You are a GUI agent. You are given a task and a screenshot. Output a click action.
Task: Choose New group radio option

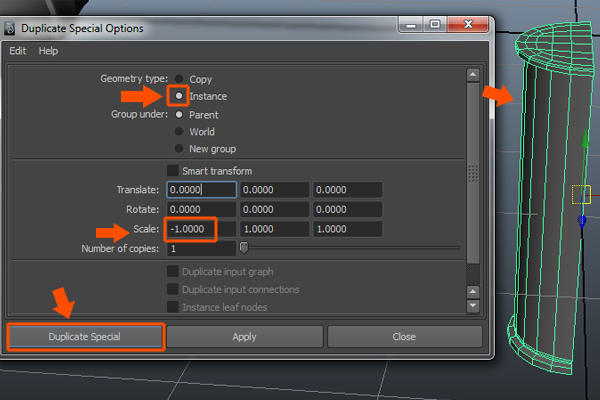pyautogui.click(x=179, y=148)
